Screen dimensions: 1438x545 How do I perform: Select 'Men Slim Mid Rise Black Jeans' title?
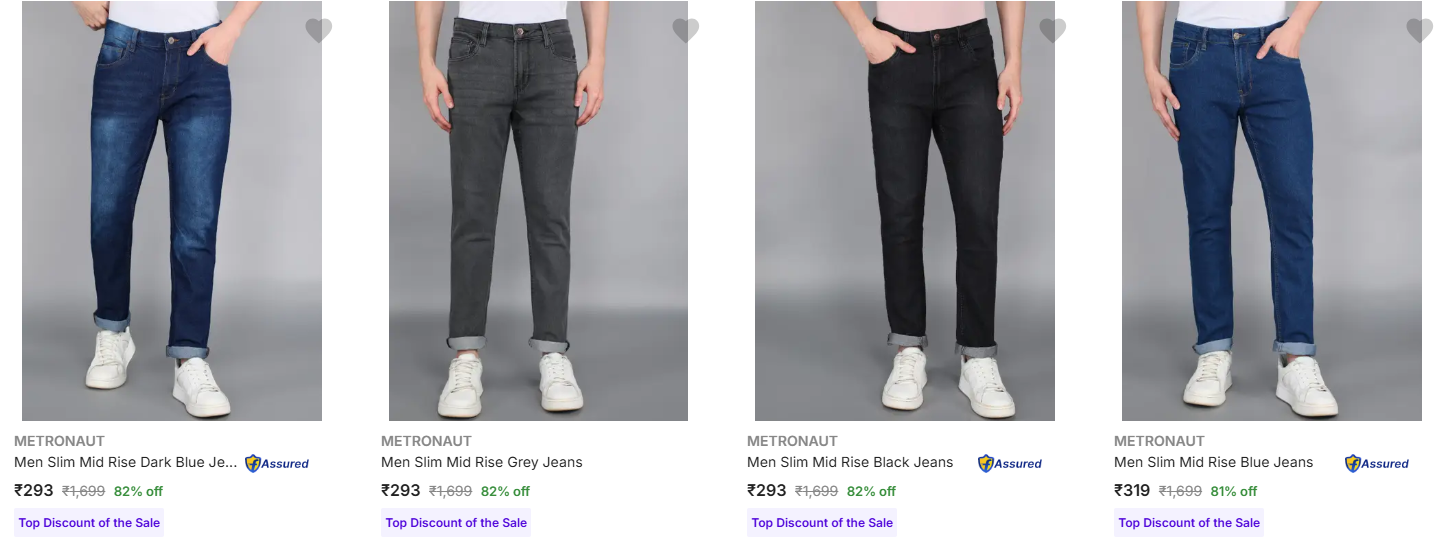pos(850,462)
